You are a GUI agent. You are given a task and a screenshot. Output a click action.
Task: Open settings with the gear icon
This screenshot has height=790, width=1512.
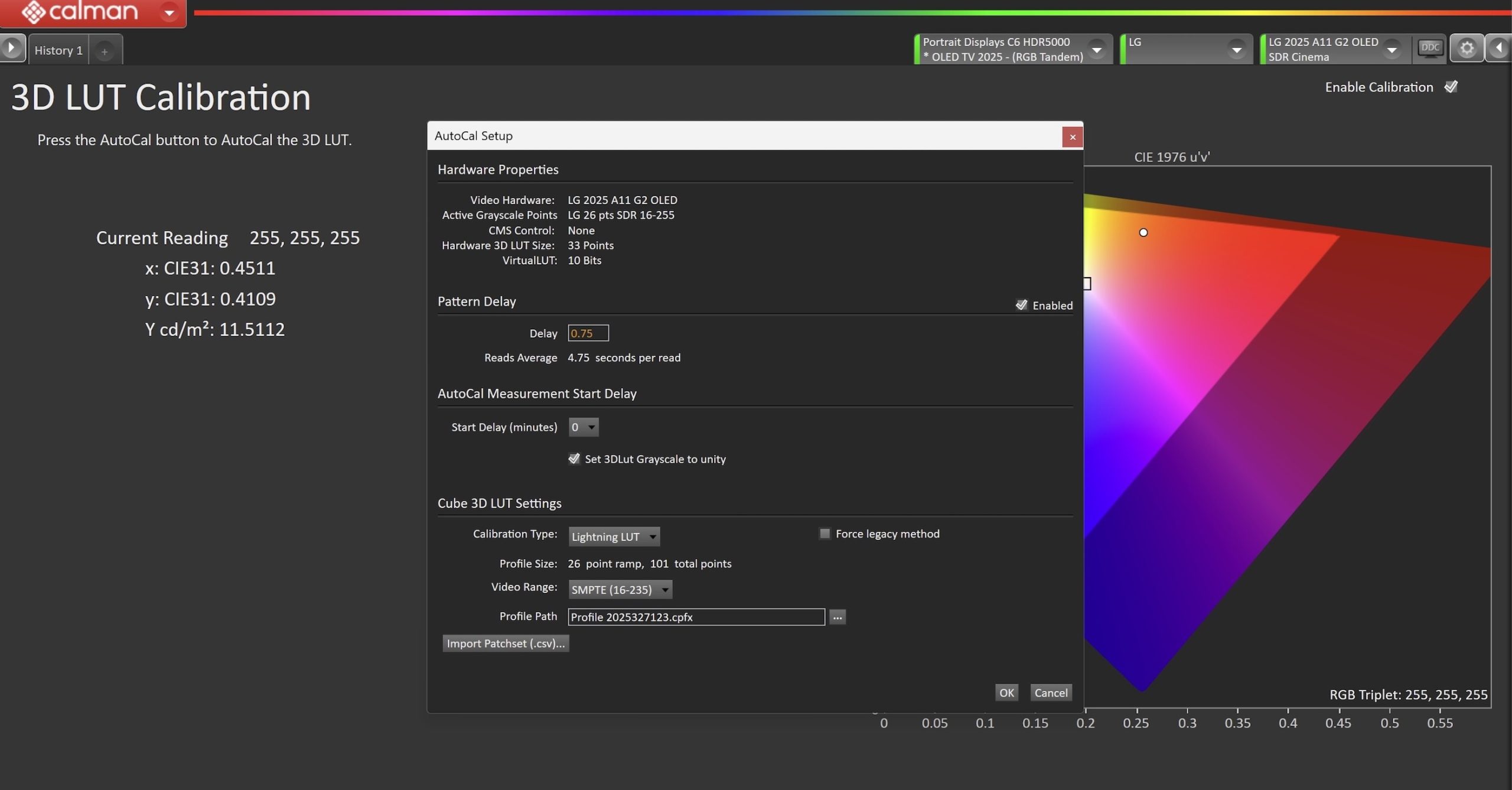(x=1467, y=48)
